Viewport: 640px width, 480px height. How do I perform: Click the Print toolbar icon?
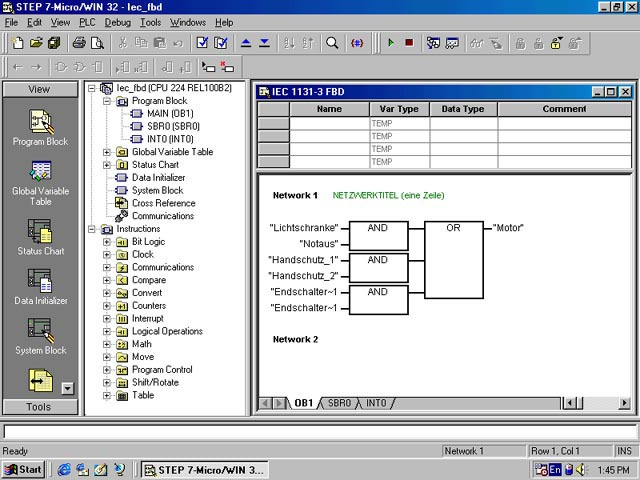79,43
